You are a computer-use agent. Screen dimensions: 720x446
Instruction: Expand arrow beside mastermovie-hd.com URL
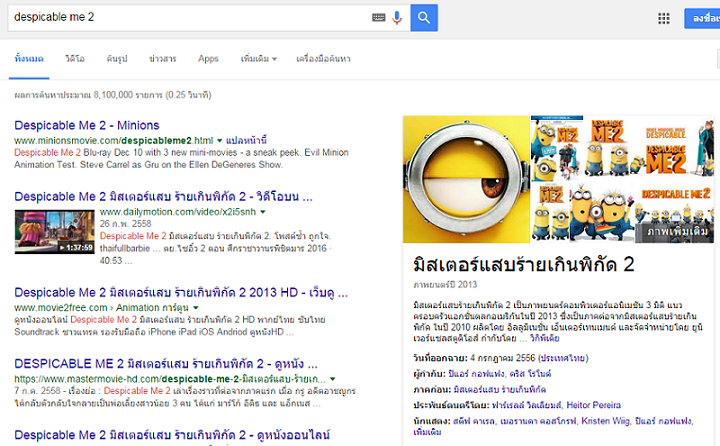point(332,379)
